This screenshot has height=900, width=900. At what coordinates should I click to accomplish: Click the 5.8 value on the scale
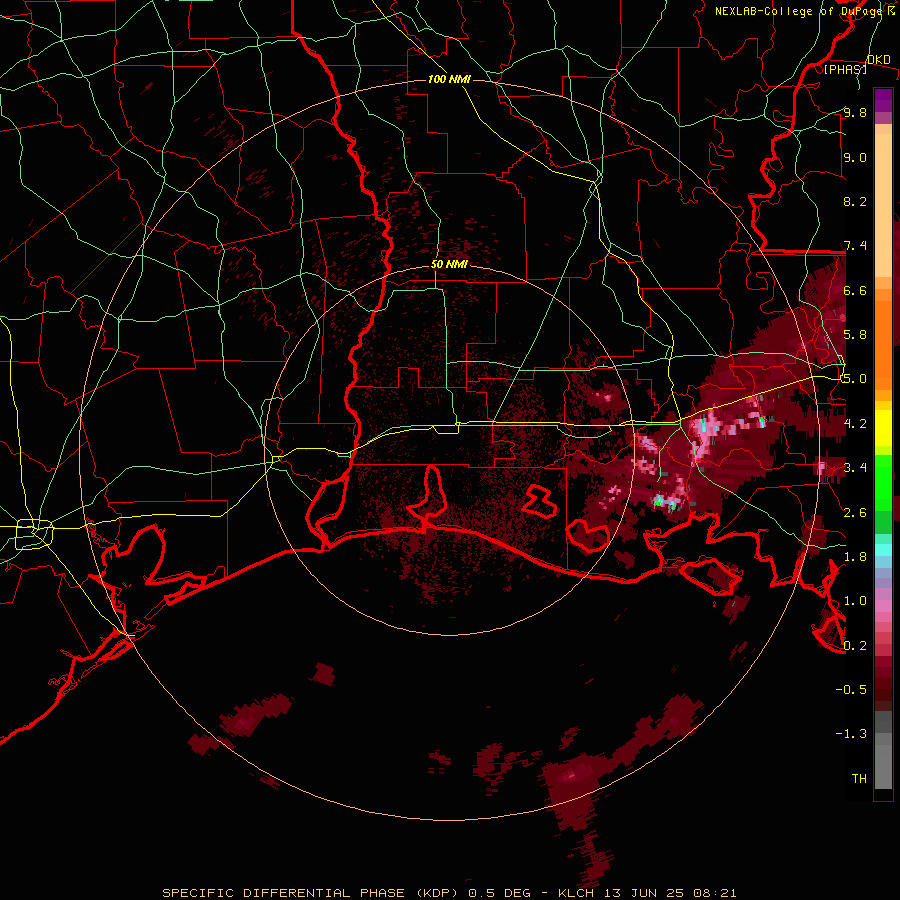coord(855,335)
